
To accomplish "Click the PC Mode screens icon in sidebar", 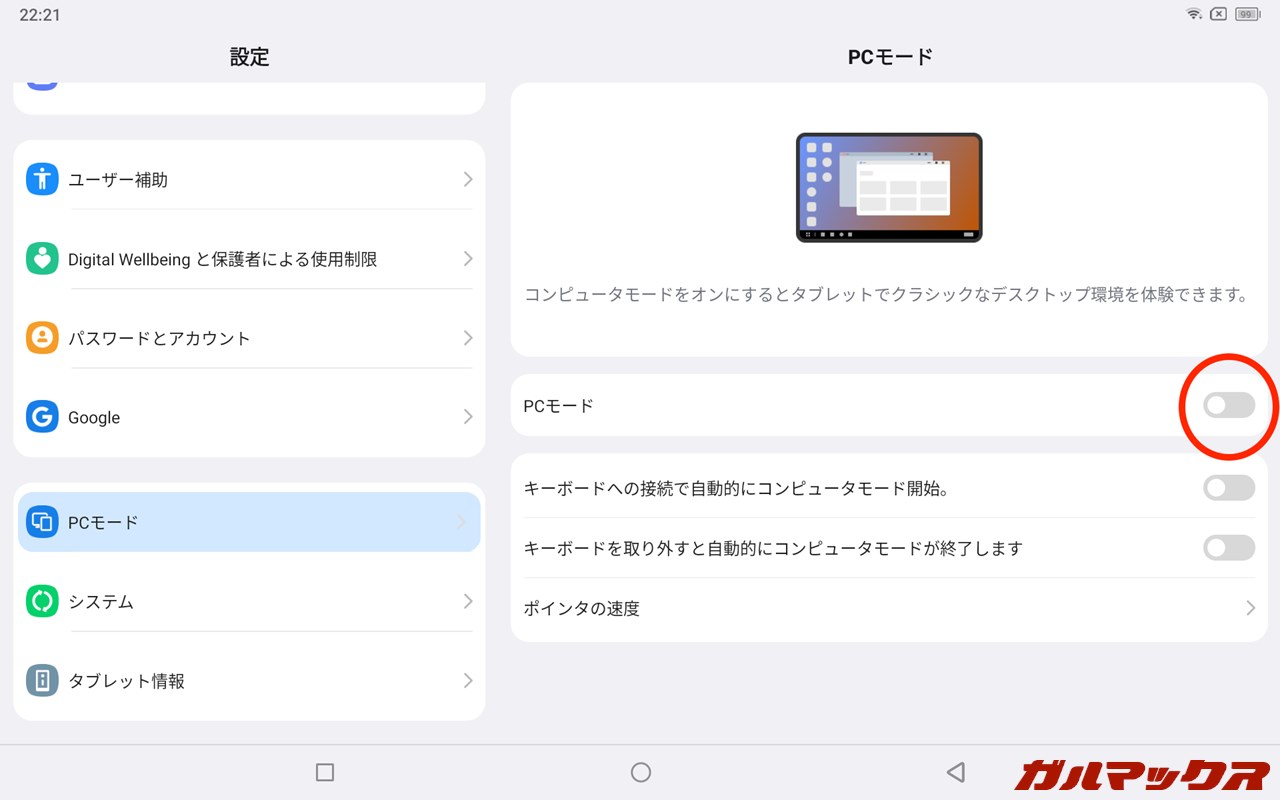I will click(x=42, y=522).
